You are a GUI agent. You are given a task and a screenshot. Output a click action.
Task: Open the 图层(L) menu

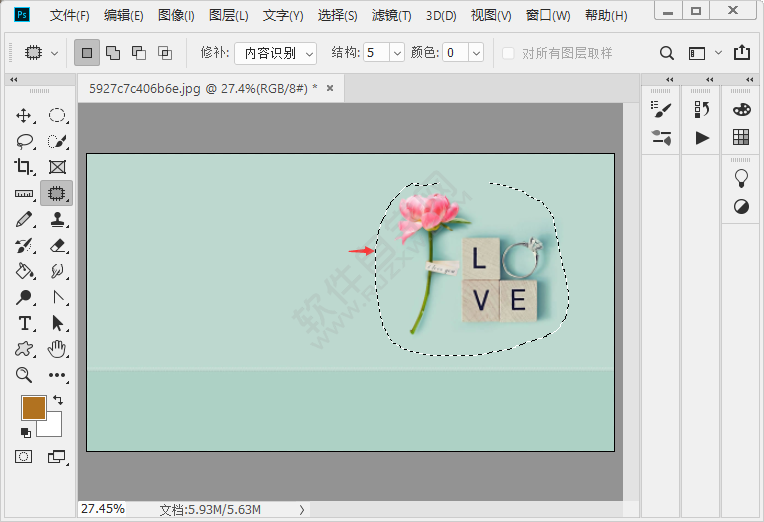click(x=229, y=16)
